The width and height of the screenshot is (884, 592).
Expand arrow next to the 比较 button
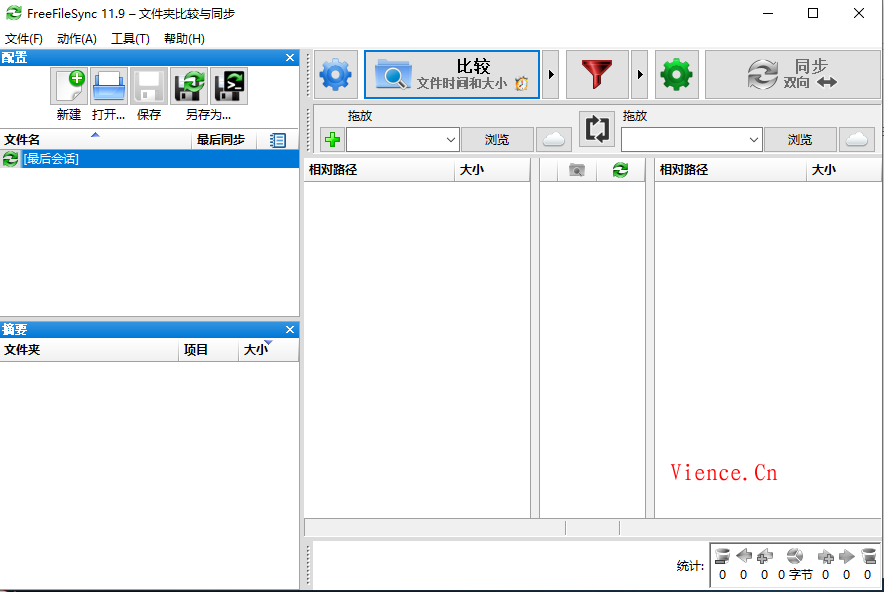click(x=550, y=75)
